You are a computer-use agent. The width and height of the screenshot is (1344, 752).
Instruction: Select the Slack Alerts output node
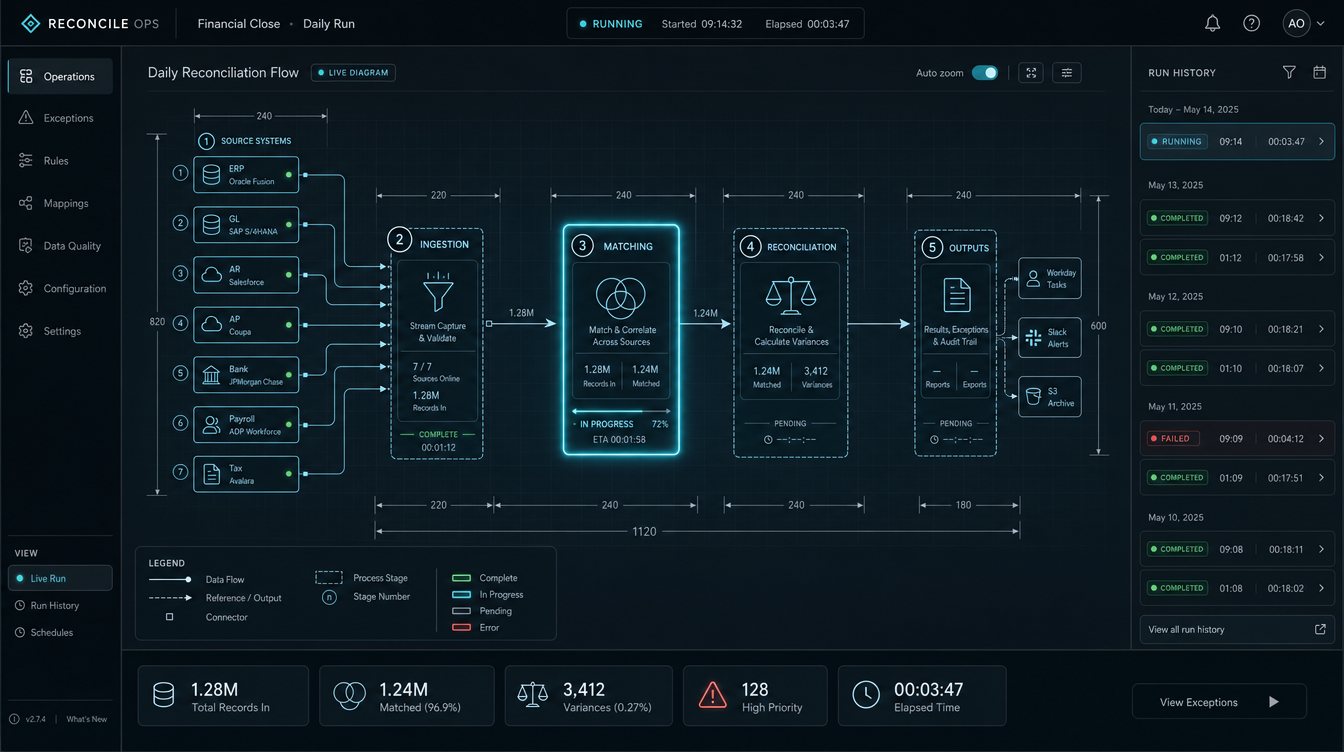click(1049, 338)
